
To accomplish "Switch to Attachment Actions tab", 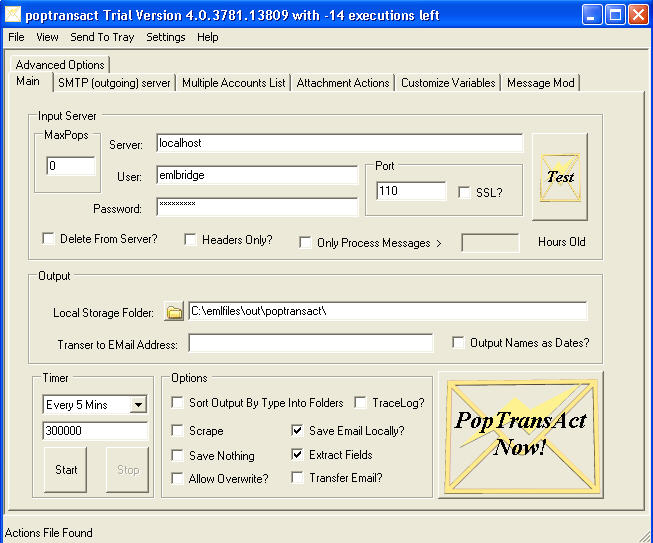I will (342, 83).
